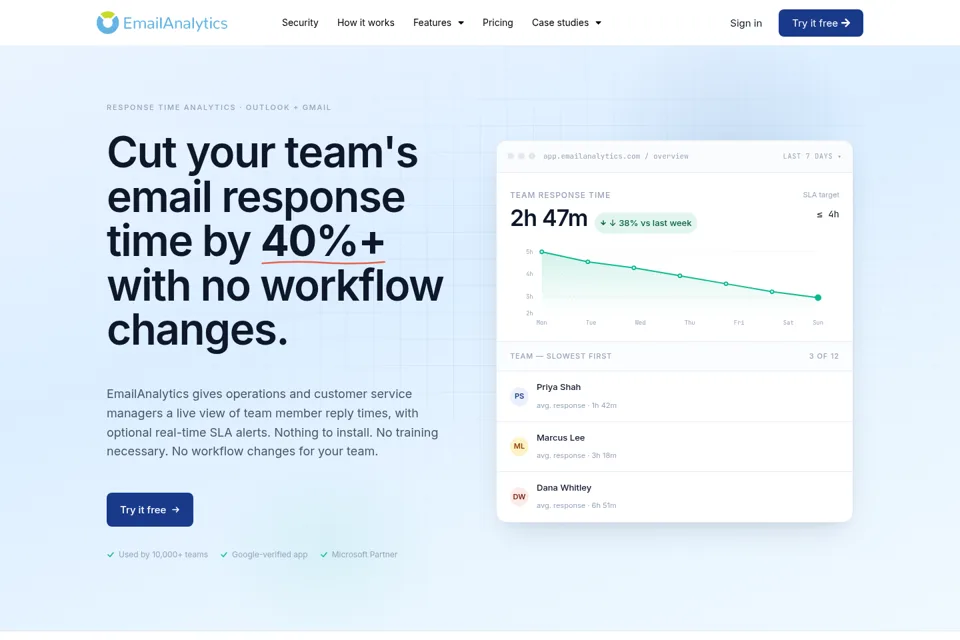Click the Monday data point on chart
Image resolution: width=960 pixels, height=640 pixels.
[542, 252]
